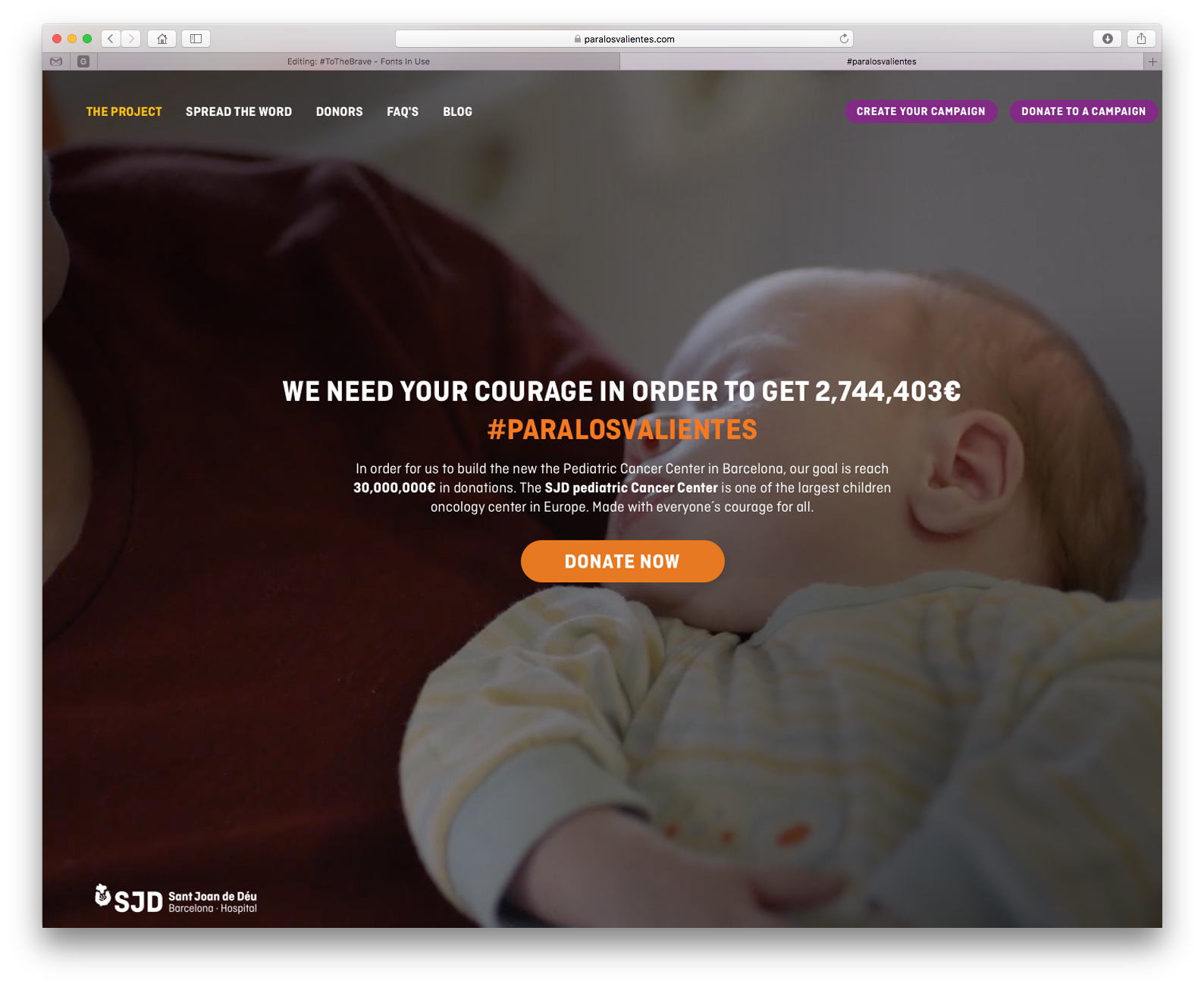Click the orange Donate Now button

(x=622, y=562)
